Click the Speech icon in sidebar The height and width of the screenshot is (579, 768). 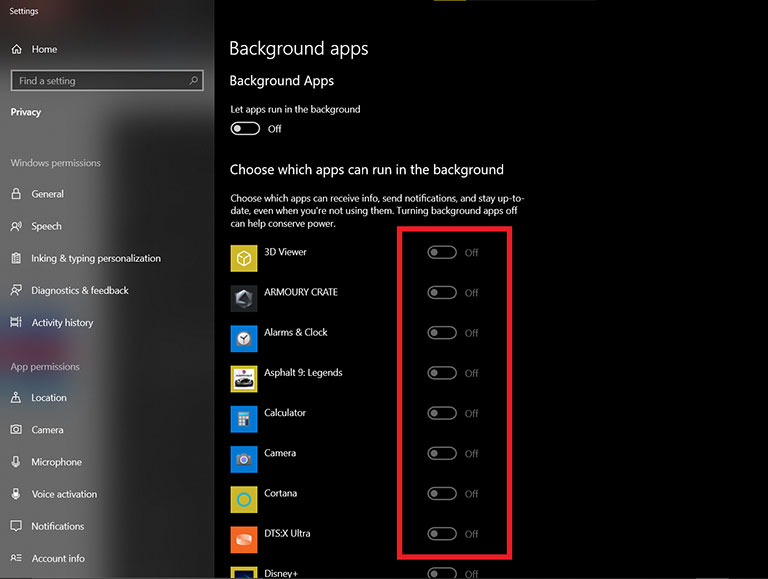coord(16,226)
